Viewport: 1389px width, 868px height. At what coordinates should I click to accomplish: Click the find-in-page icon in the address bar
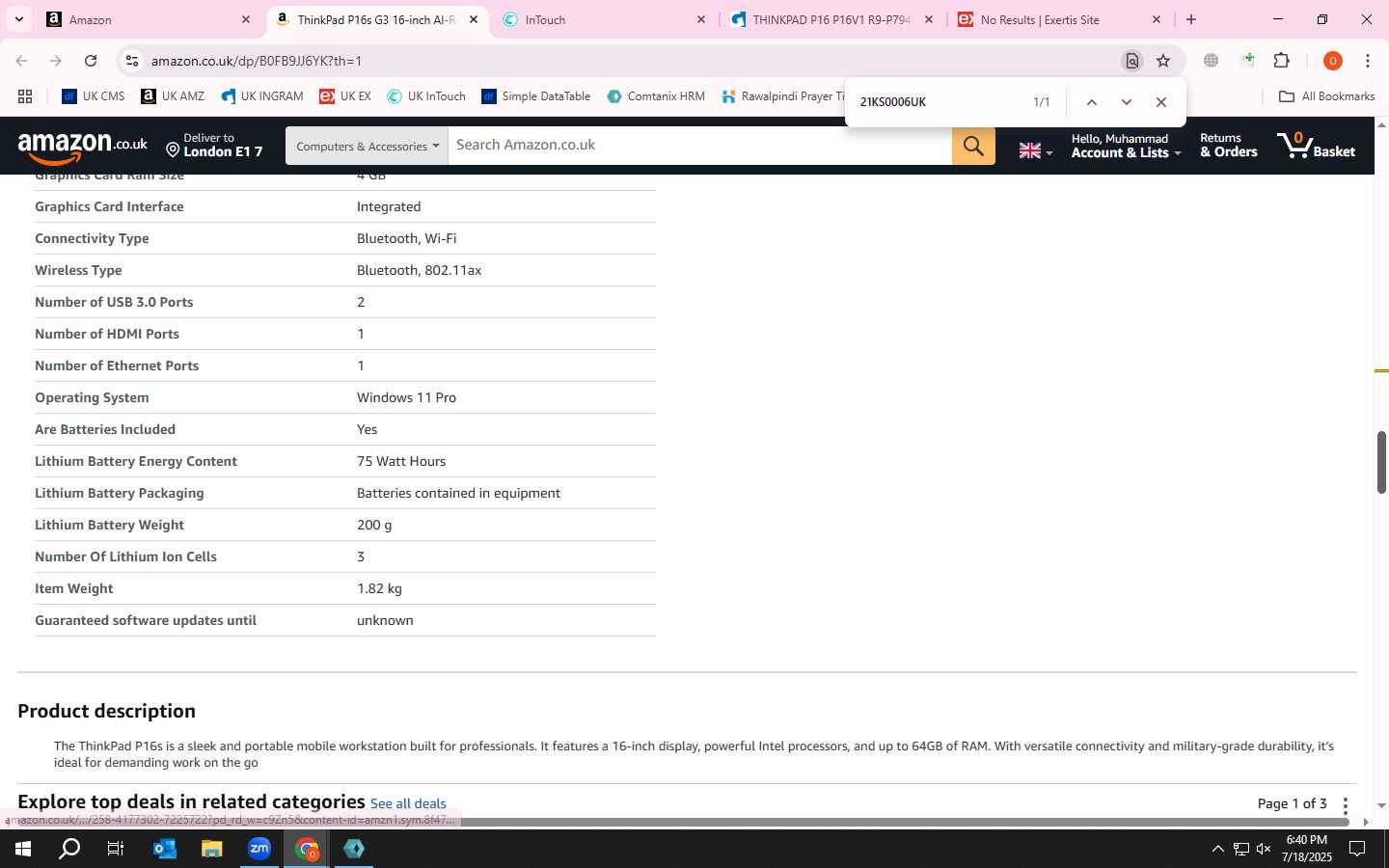tap(1131, 61)
